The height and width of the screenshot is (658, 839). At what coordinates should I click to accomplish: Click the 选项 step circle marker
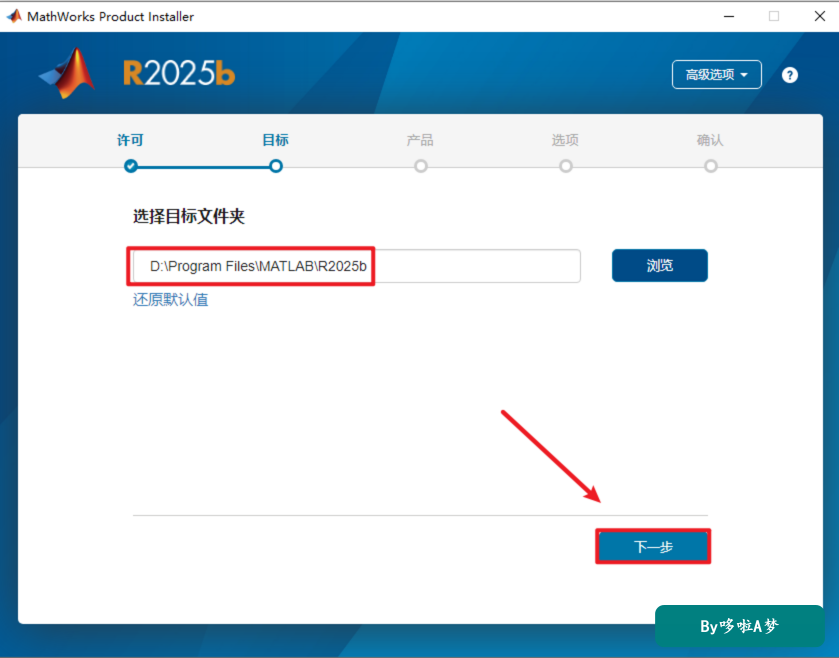(566, 166)
